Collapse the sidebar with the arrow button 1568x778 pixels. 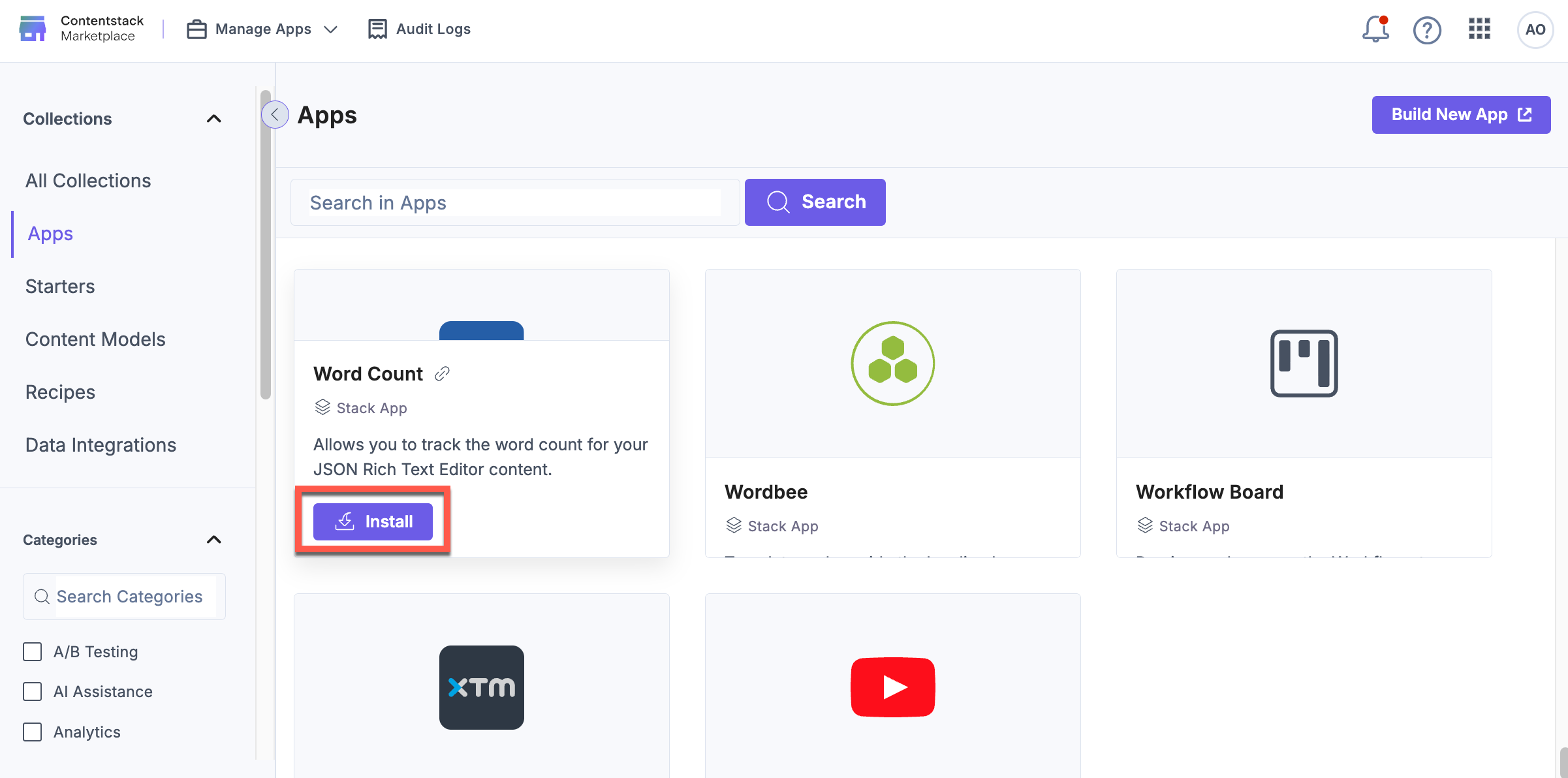tap(275, 115)
